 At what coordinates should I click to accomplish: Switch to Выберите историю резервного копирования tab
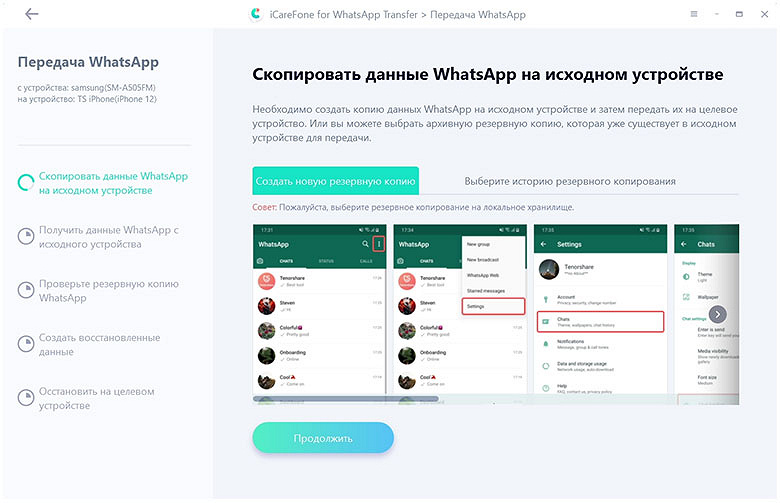coord(570,181)
